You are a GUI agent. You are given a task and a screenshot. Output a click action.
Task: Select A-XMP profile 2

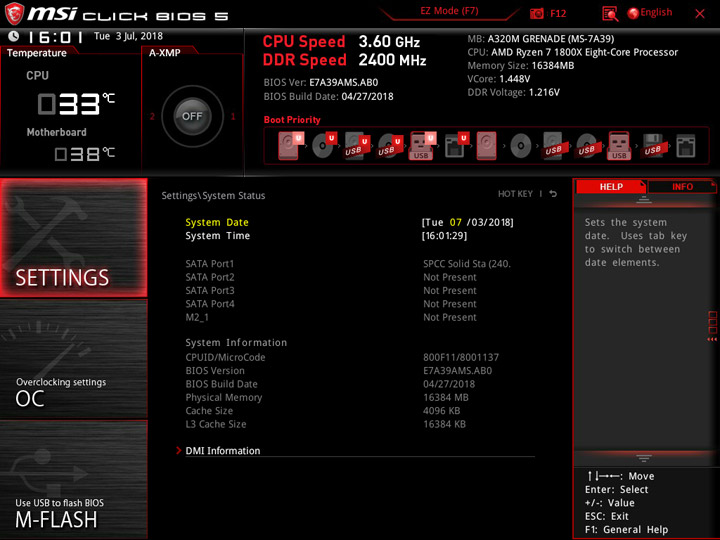click(152, 116)
